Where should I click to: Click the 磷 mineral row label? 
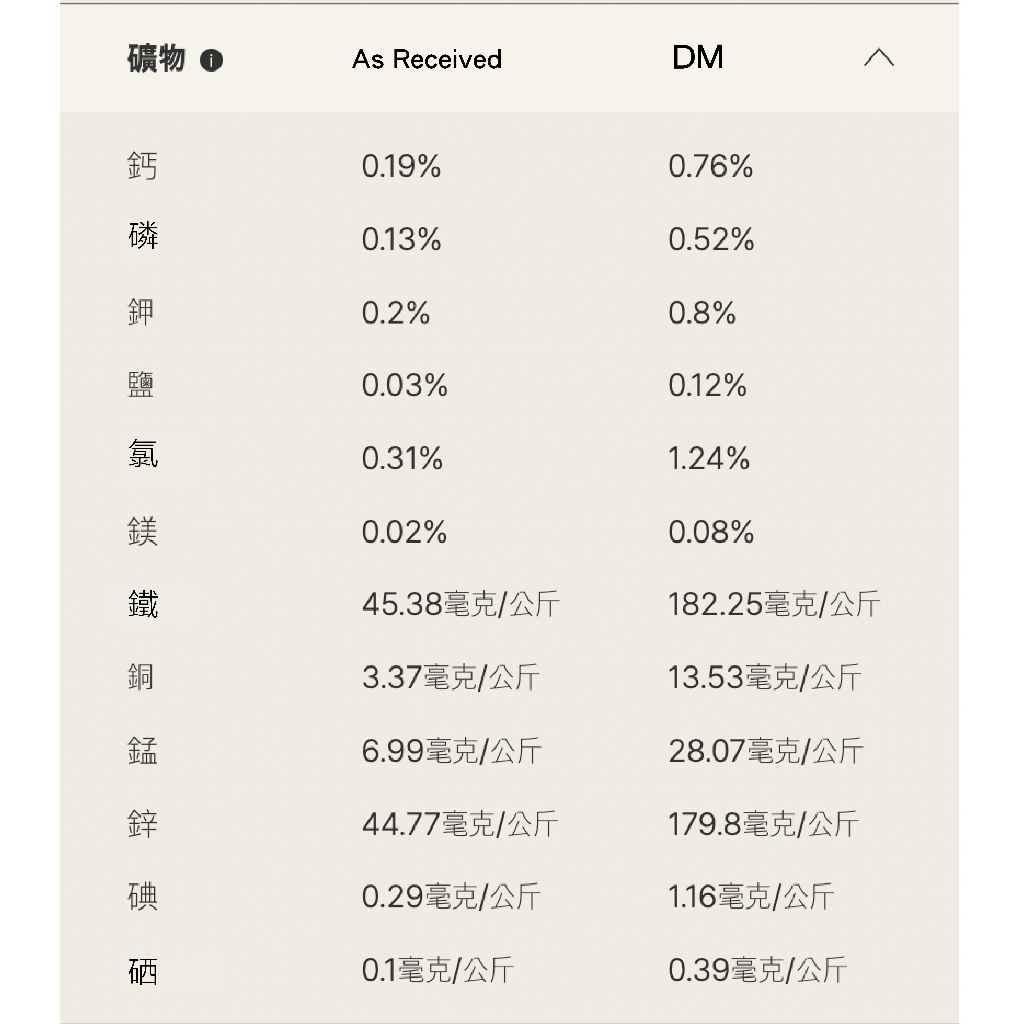143,238
